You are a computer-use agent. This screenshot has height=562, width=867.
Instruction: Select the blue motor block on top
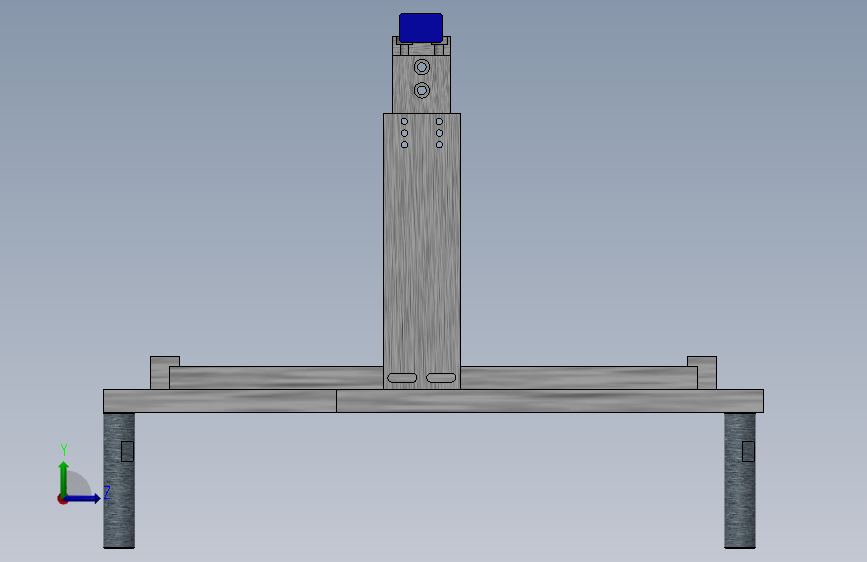[421, 28]
